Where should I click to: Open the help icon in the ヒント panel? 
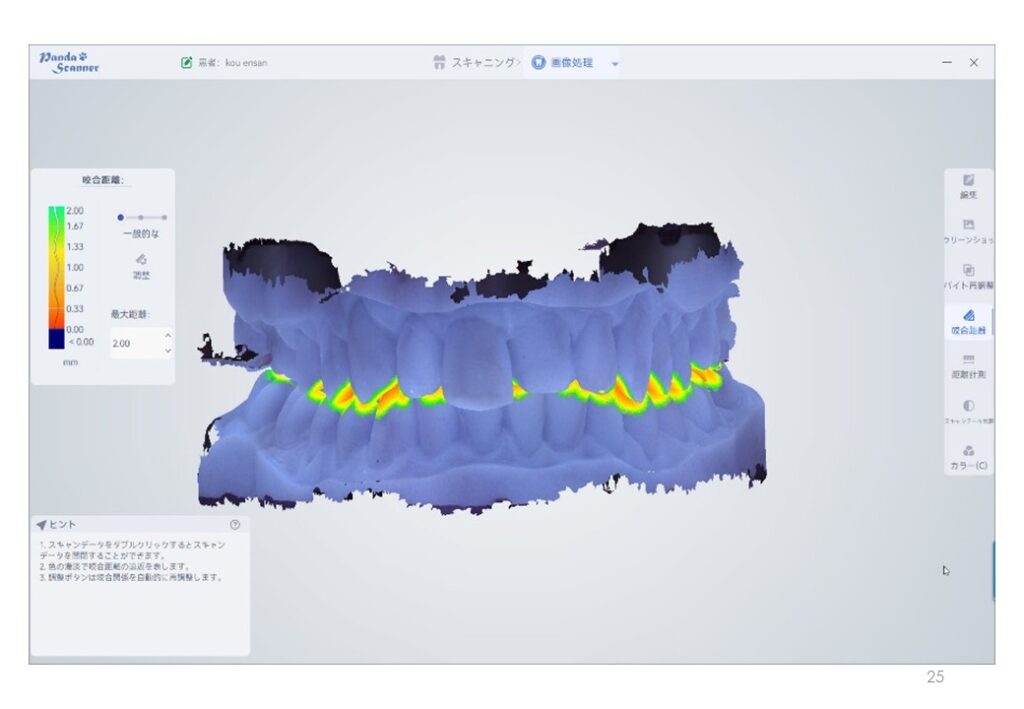(x=235, y=524)
